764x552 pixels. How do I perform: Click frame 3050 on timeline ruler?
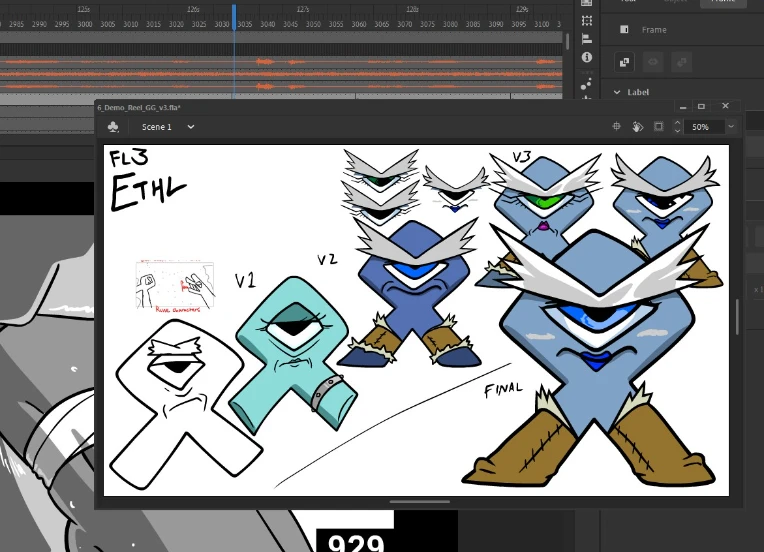click(313, 24)
